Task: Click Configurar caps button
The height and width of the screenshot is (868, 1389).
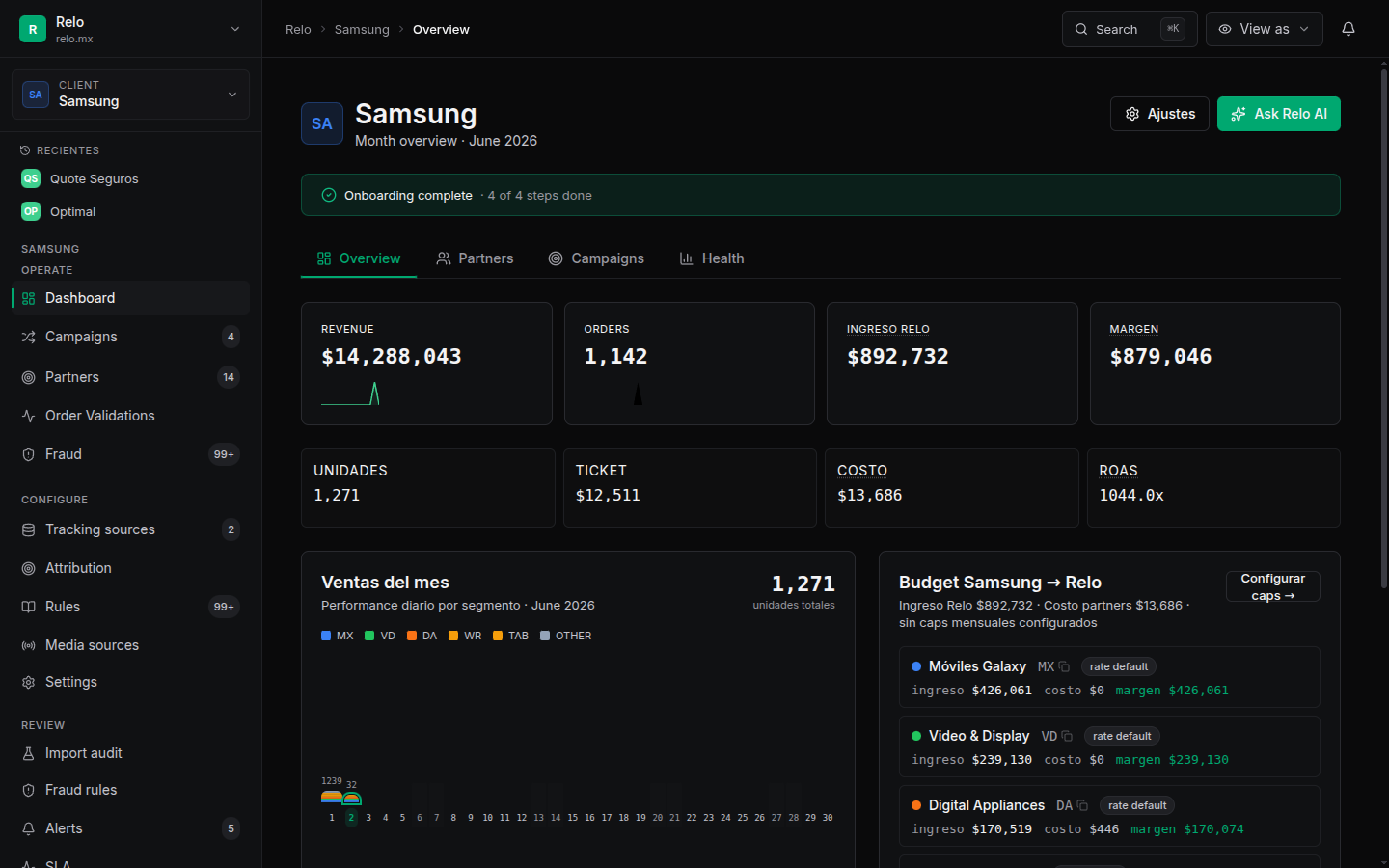Action: (1273, 586)
